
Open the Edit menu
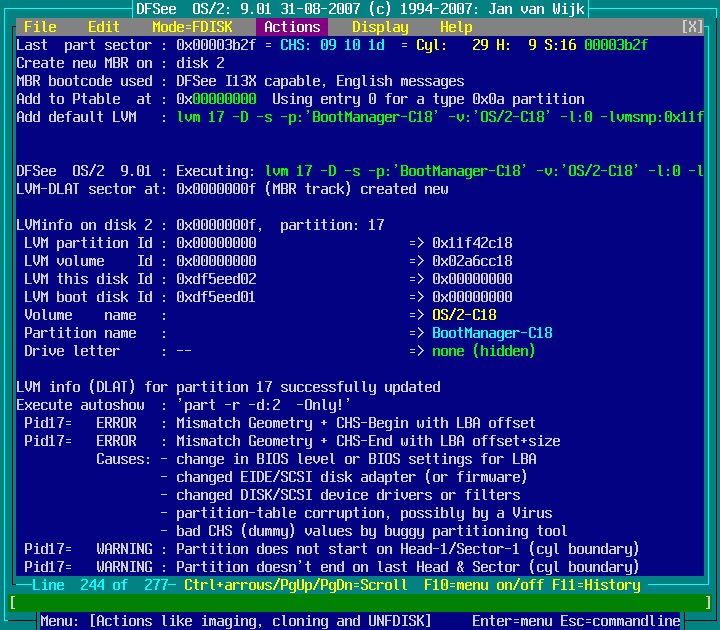click(x=104, y=27)
